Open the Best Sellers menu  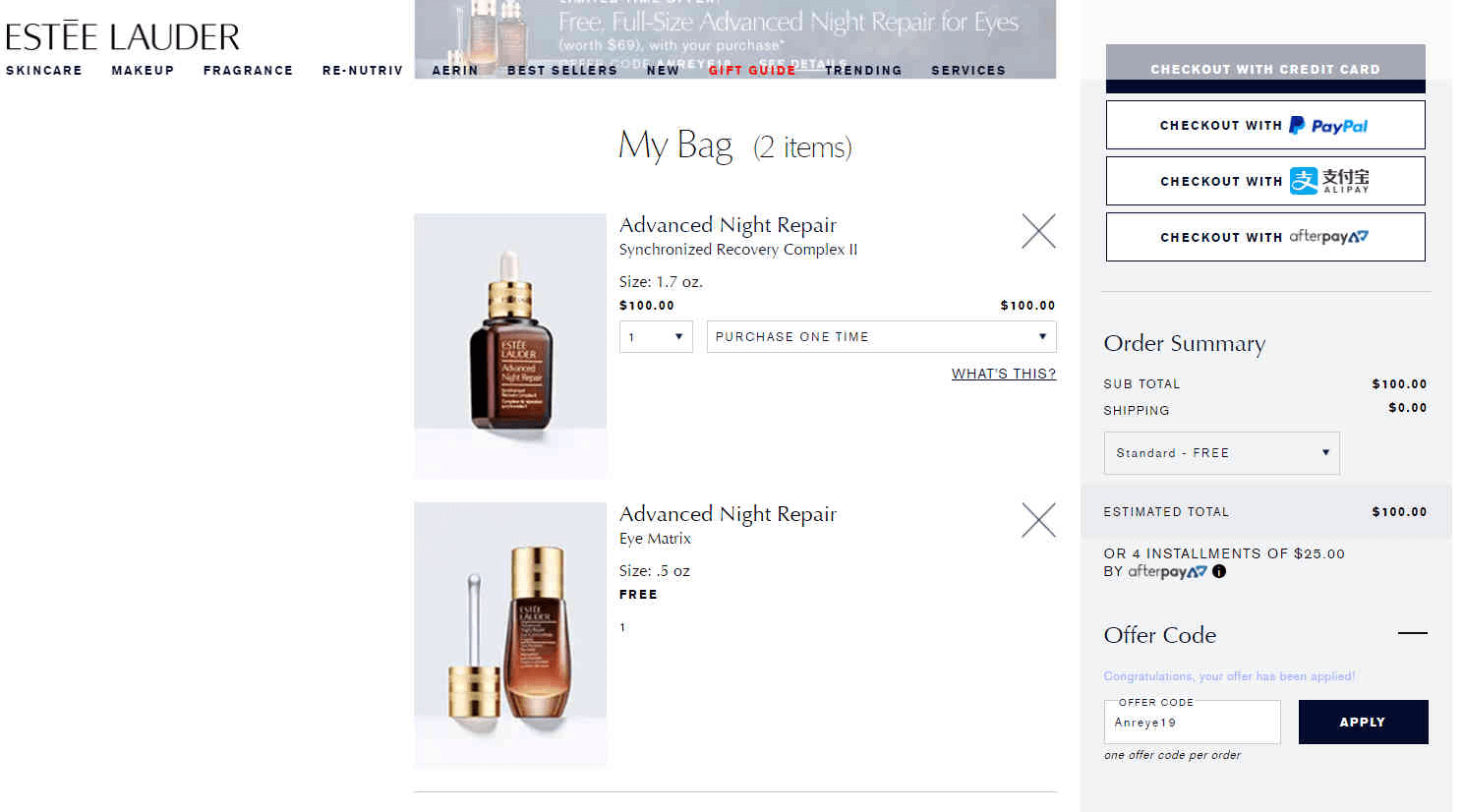tap(562, 71)
